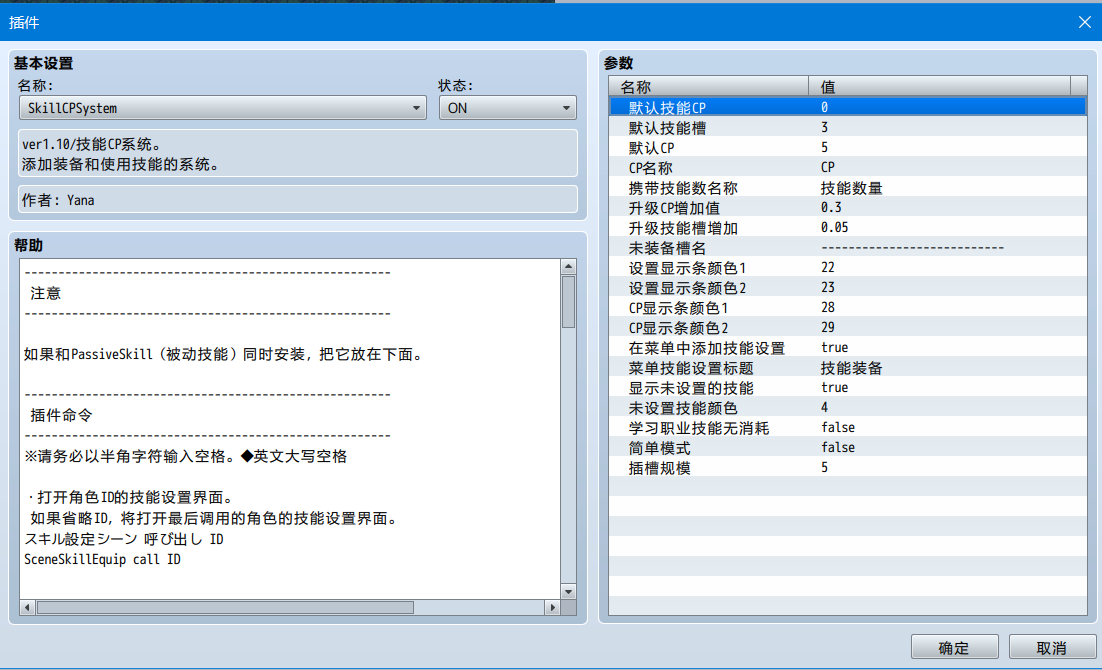Click the help horizontal scroll right arrow
Viewport: 1102px width, 670px height.
point(552,607)
